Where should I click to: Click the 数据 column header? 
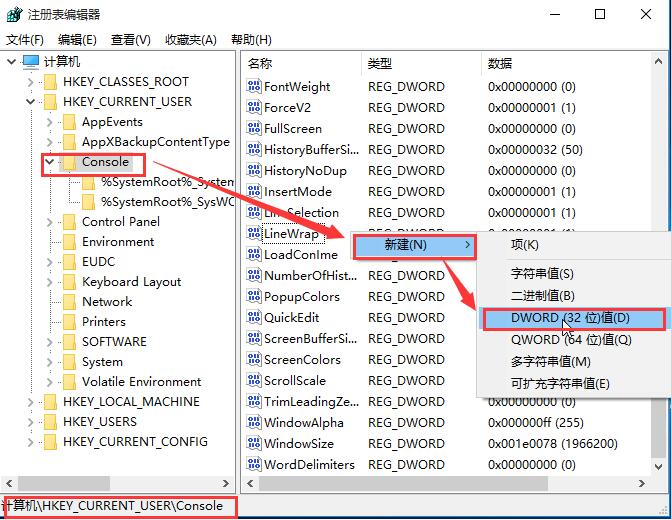pyautogui.click(x=500, y=63)
